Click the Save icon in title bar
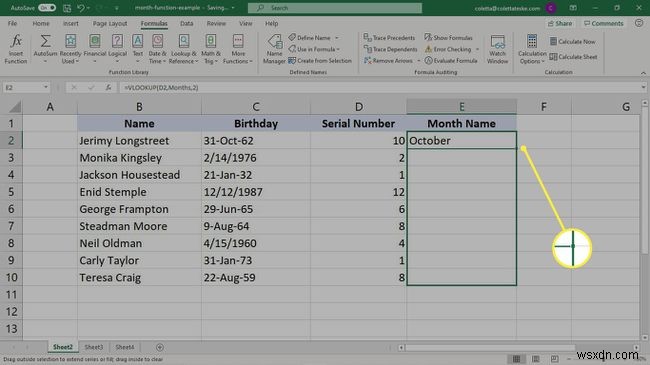The height and width of the screenshot is (365, 650). point(67,8)
